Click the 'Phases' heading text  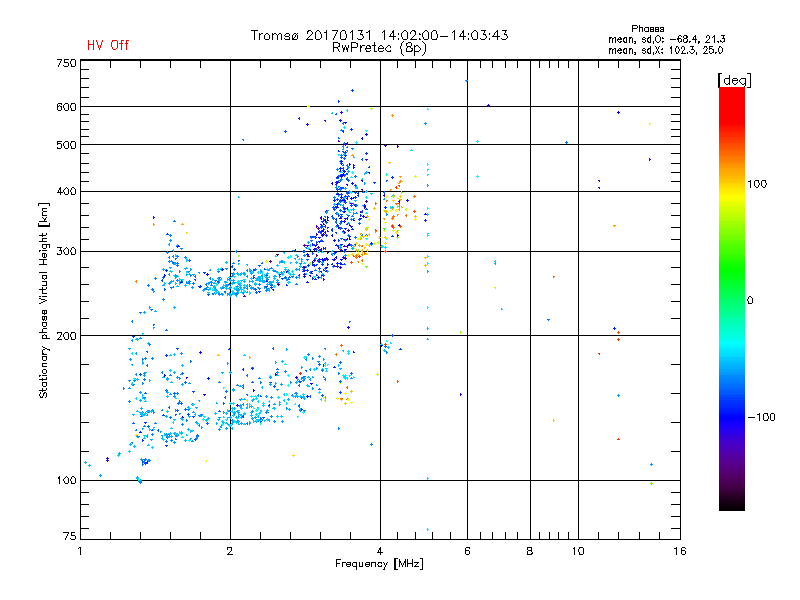coord(647,29)
